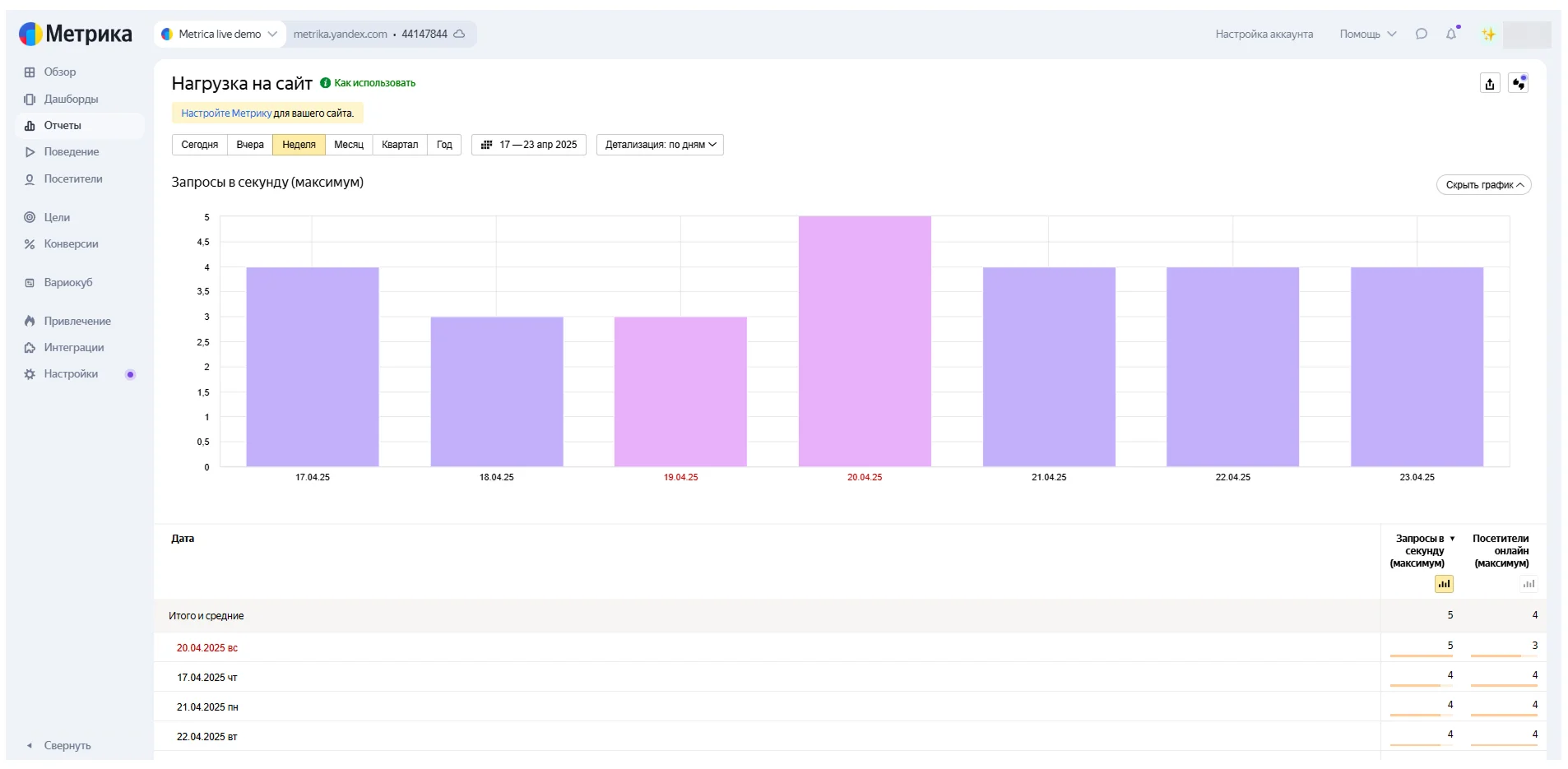Hide the graph with Скрыть график
Viewport: 1568px width, 769px height.
[x=1483, y=185]
